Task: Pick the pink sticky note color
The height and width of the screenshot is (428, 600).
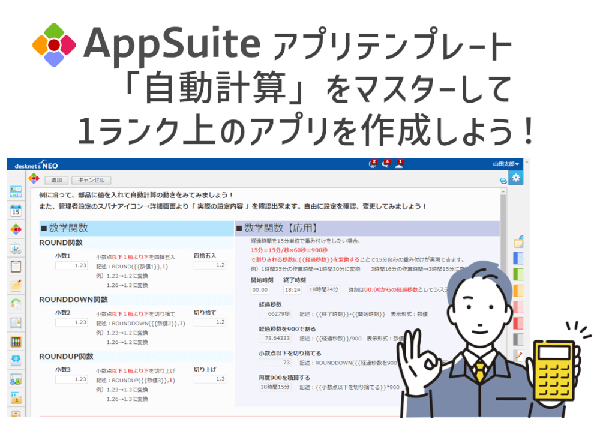Action: click(x=518, y=307)
